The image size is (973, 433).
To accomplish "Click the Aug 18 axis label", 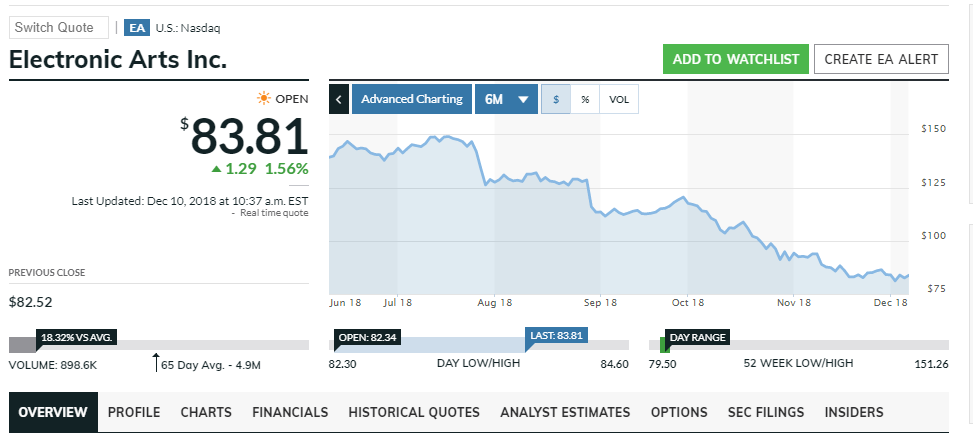I will click(495, 303).
